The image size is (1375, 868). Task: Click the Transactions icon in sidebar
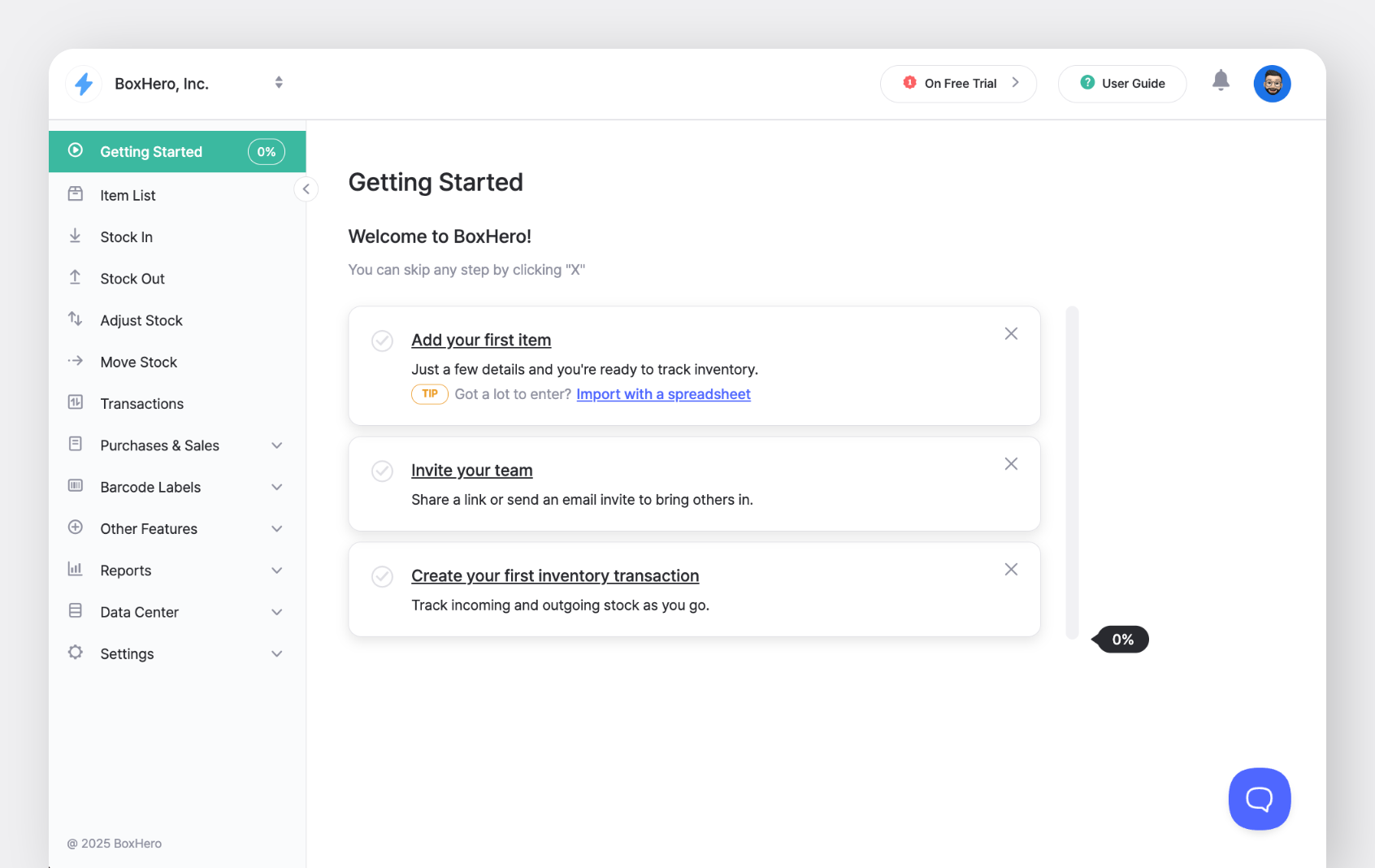[75, 403]
